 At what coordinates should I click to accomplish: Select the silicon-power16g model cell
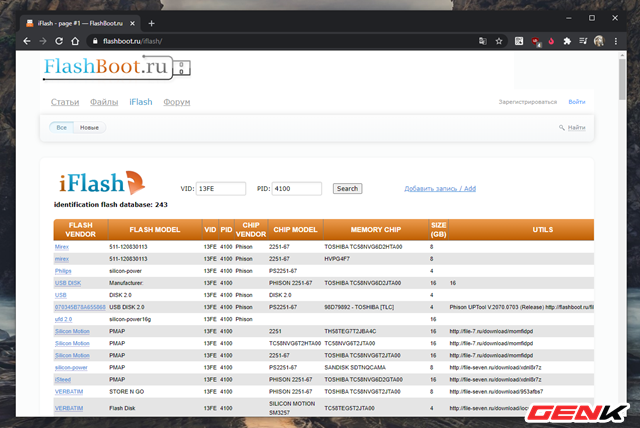pyautogui.click(x=130, y=319)
